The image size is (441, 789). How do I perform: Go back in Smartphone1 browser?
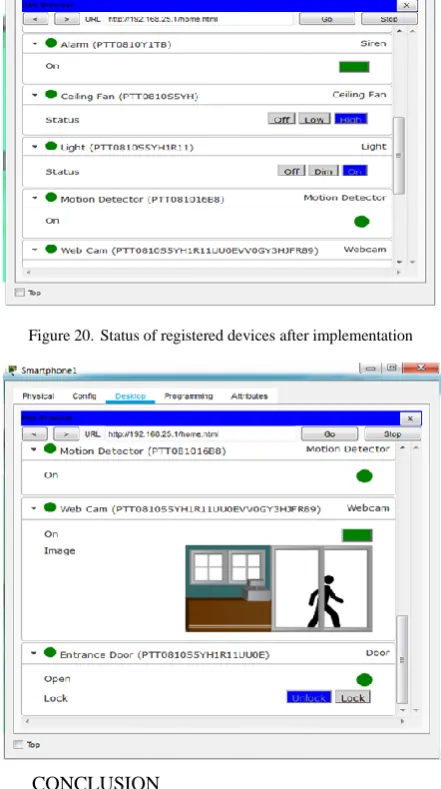pos(35,434)
